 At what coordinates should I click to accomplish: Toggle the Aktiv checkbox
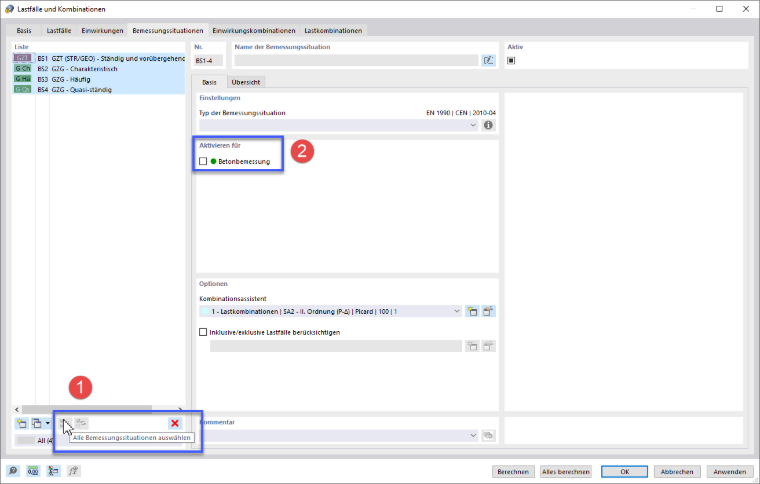(x=511, y=61)
